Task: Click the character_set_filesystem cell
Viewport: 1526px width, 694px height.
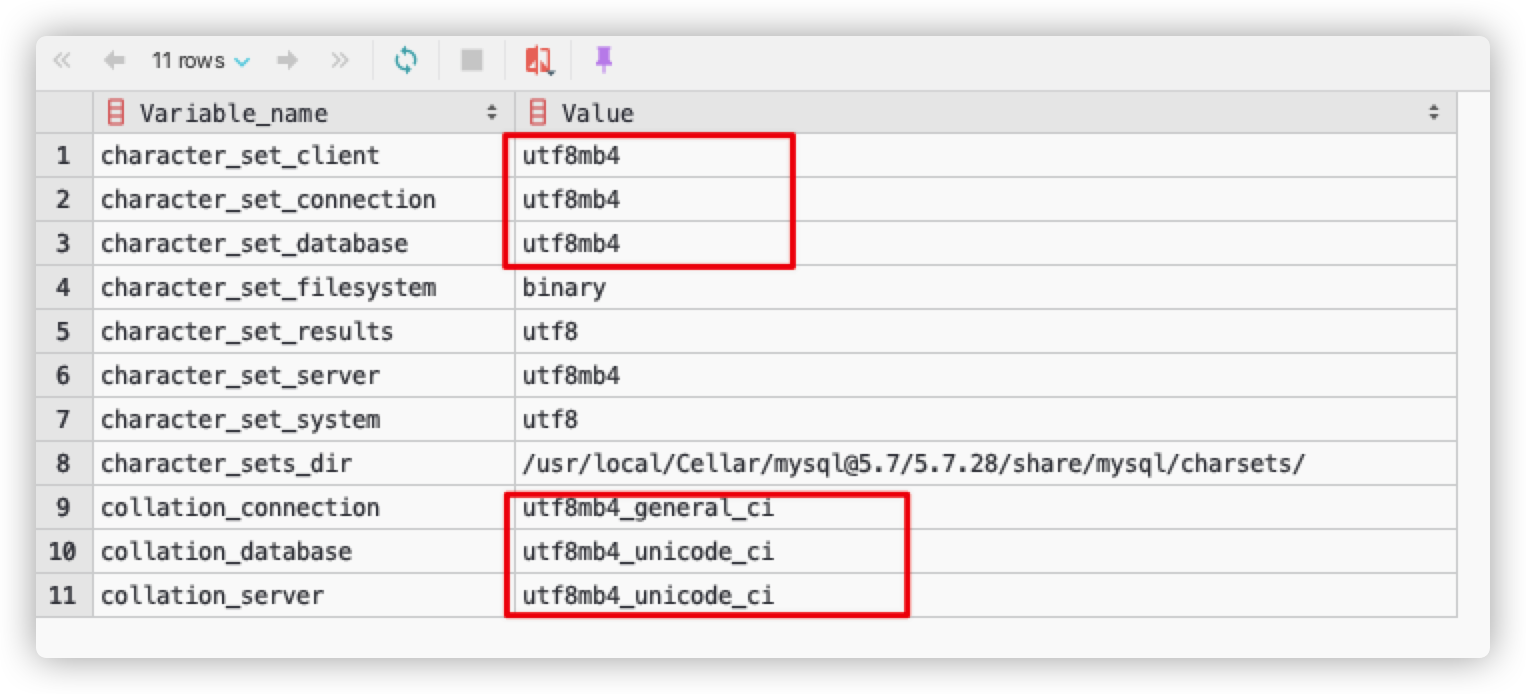Action: click(268, 288)
